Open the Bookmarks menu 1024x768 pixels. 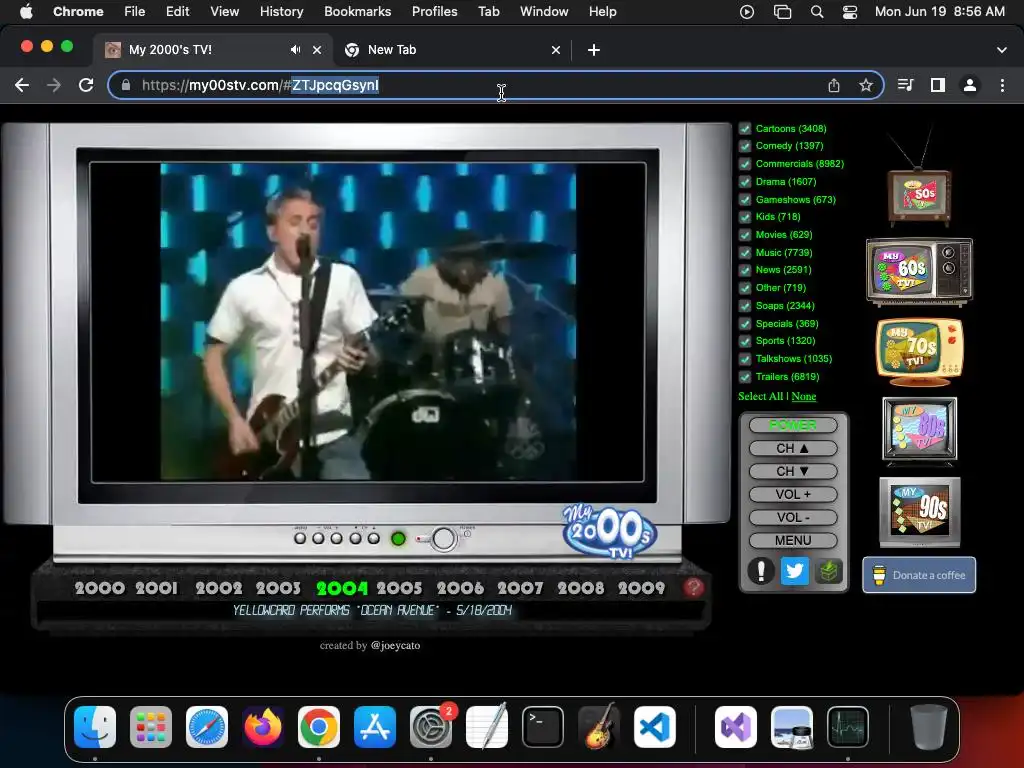[357, 11]
